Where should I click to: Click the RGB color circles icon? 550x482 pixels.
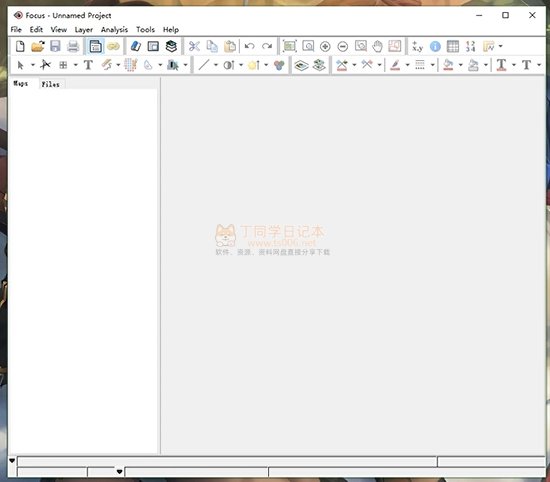click(x=279, y=65)
